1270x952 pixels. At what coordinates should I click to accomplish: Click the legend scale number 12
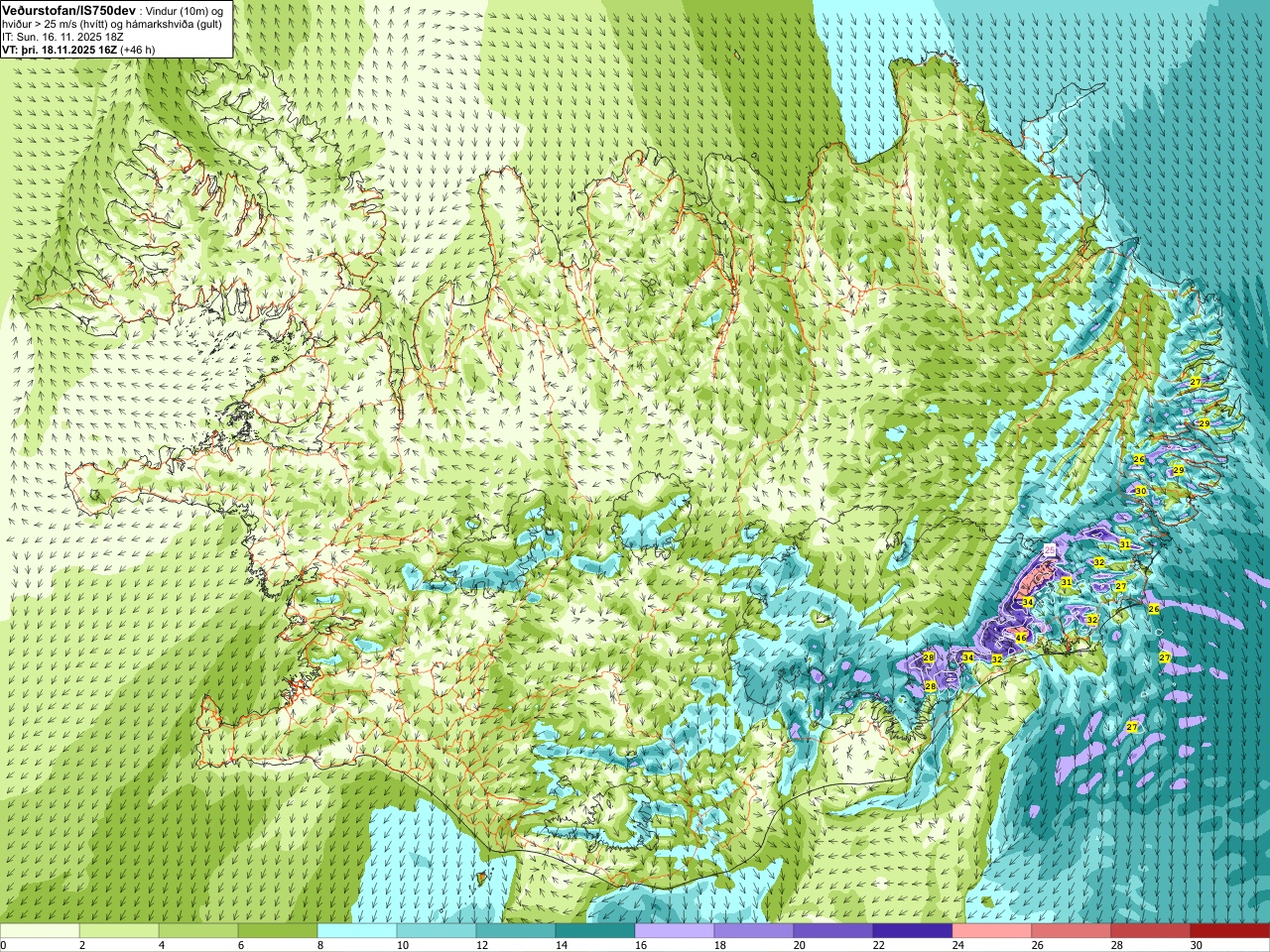[x=482, y=945]
